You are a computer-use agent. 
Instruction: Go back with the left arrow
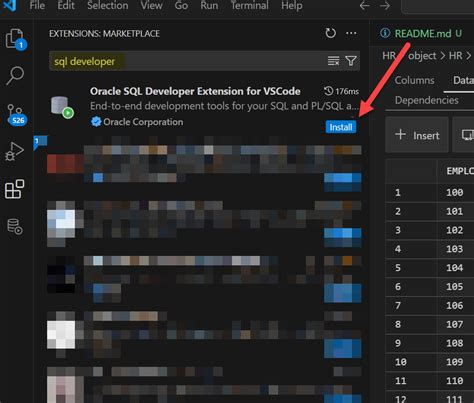click(364, 6)
